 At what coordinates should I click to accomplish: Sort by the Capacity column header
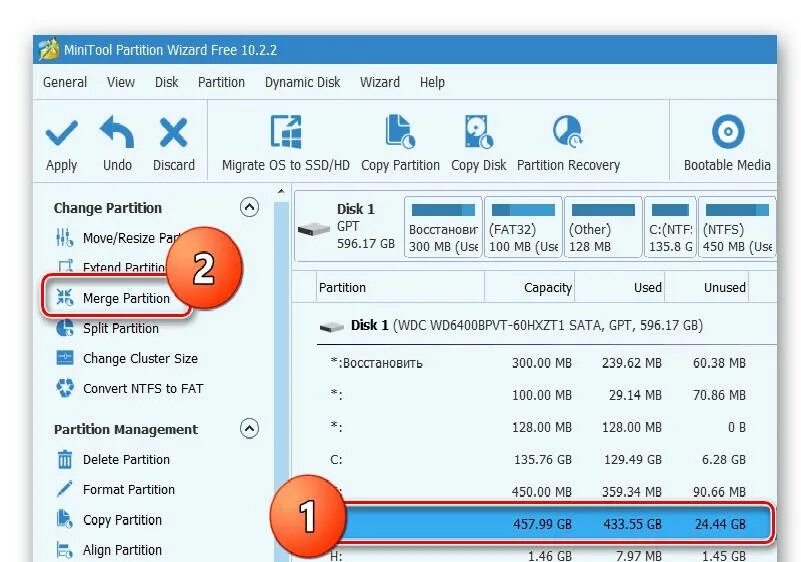[x=529, y=288]
